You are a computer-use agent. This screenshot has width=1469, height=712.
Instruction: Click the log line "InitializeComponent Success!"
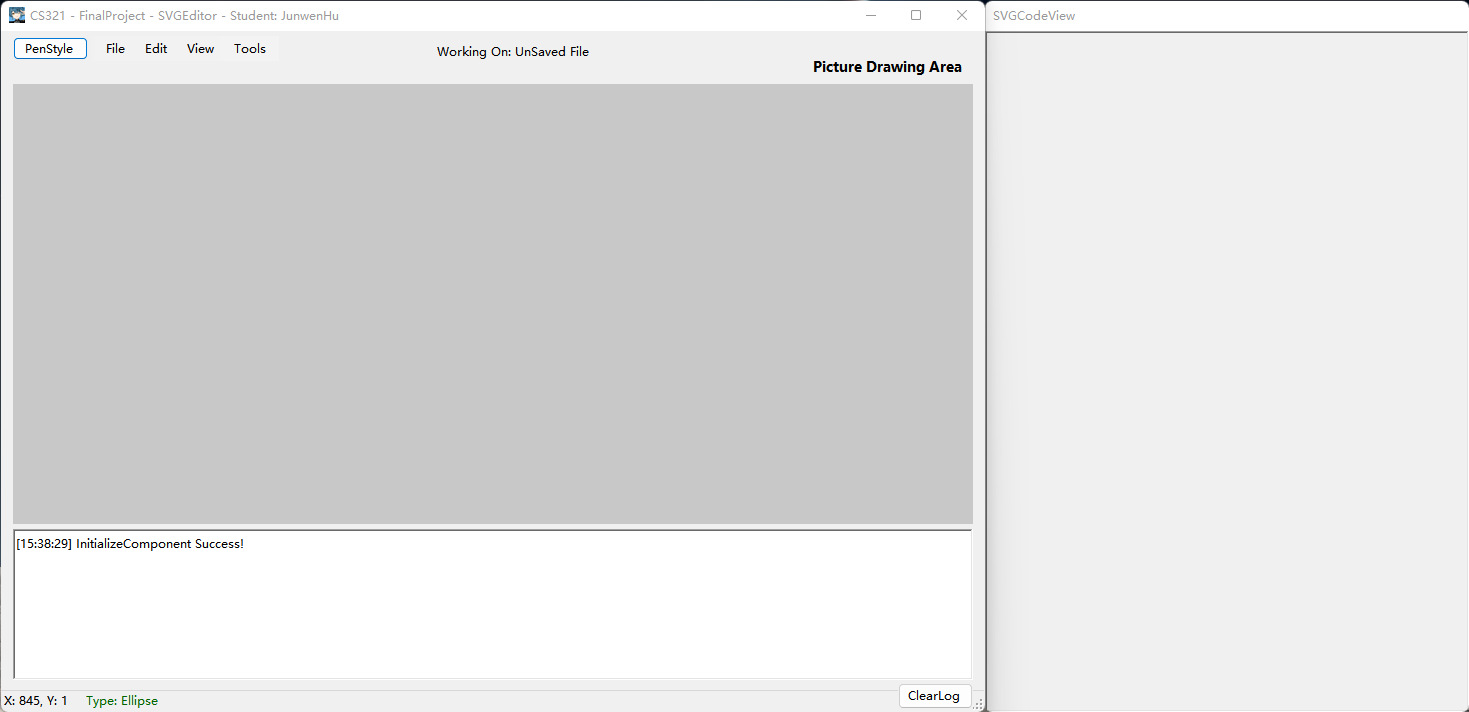[x=130, y=544]
